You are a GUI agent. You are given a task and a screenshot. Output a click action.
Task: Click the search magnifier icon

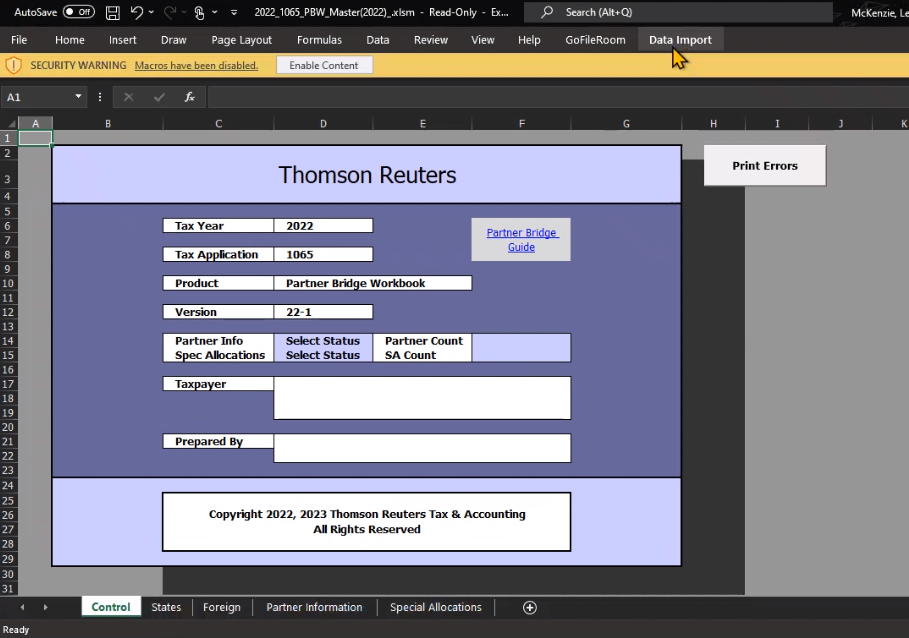click(x=547, y=12)
